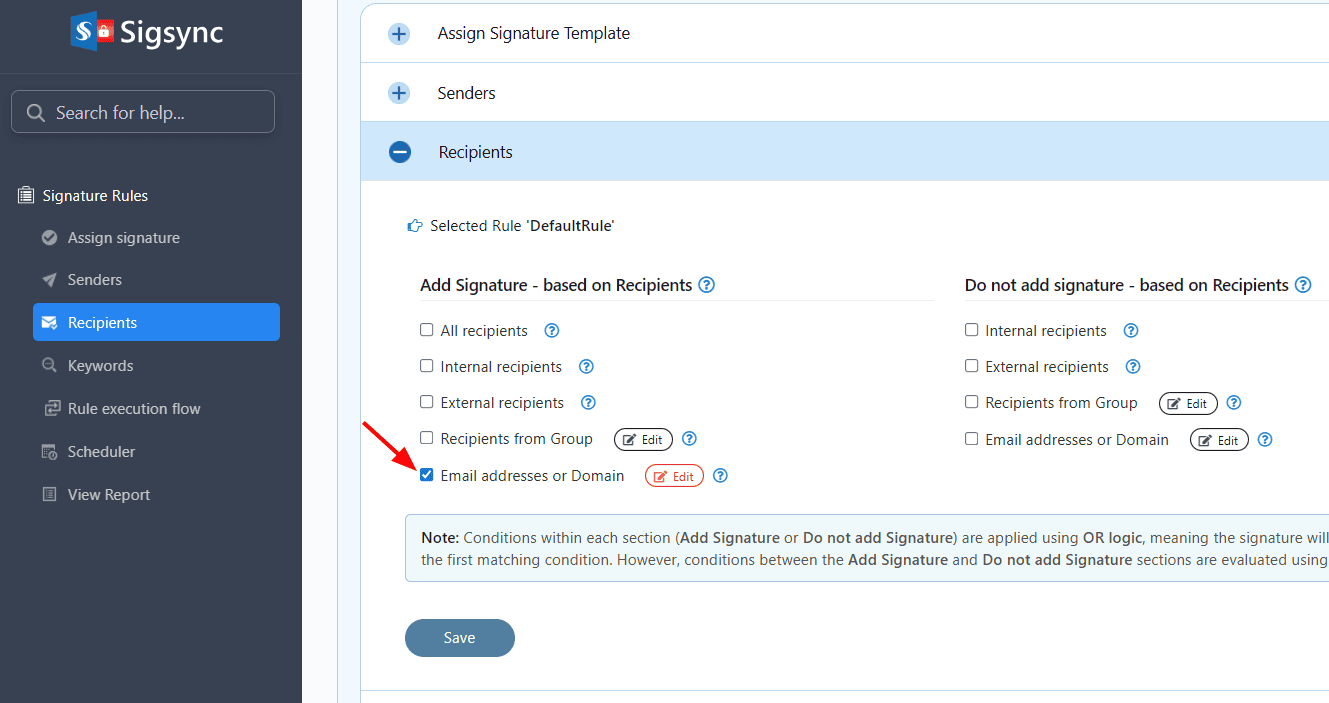Click help icon after checked Email addresses Edit

pos(720,476)
